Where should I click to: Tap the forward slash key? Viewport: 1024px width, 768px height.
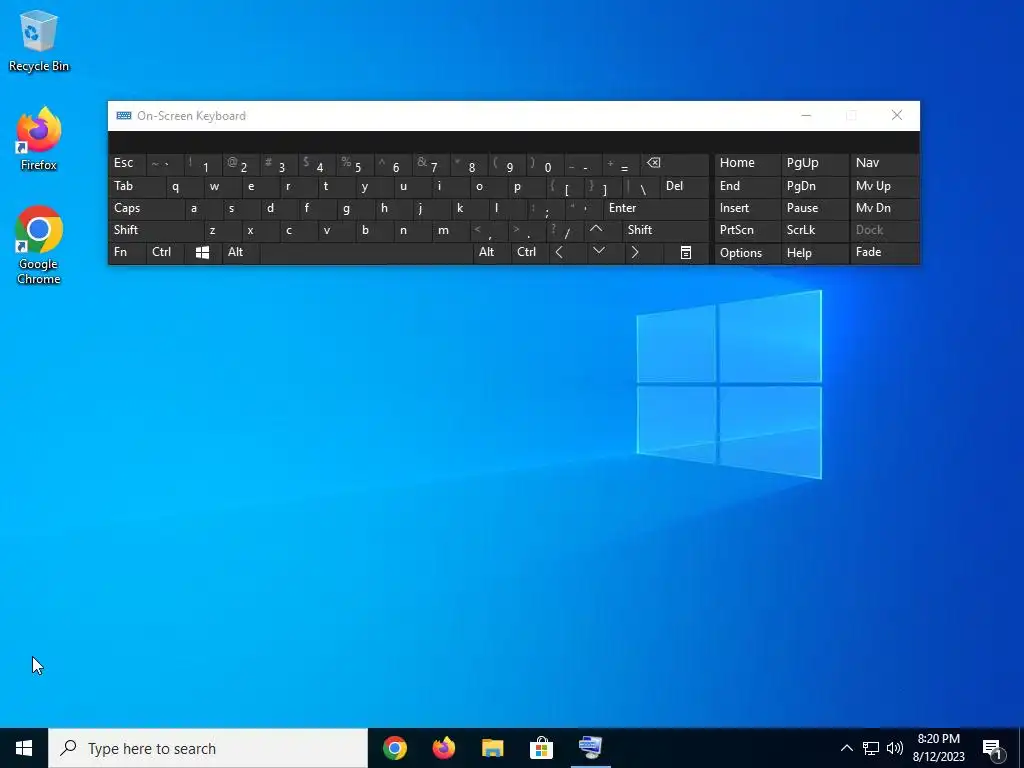tap(566, 230)
